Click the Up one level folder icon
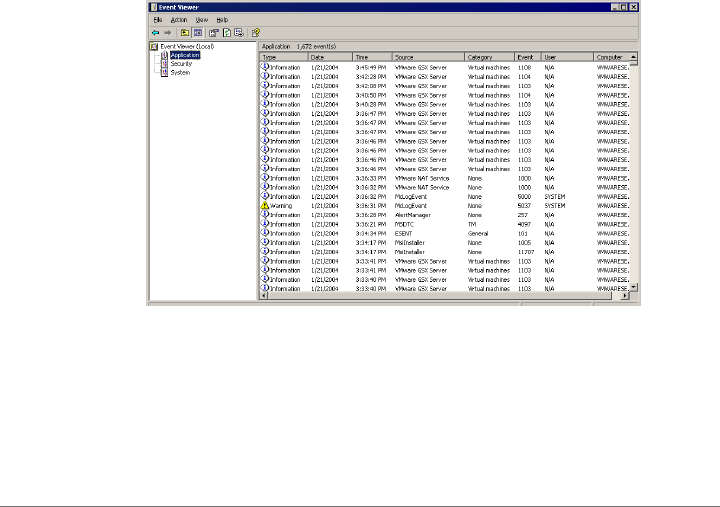The height and width of the screenshot is (507, 720). click(x=184, y=32)
